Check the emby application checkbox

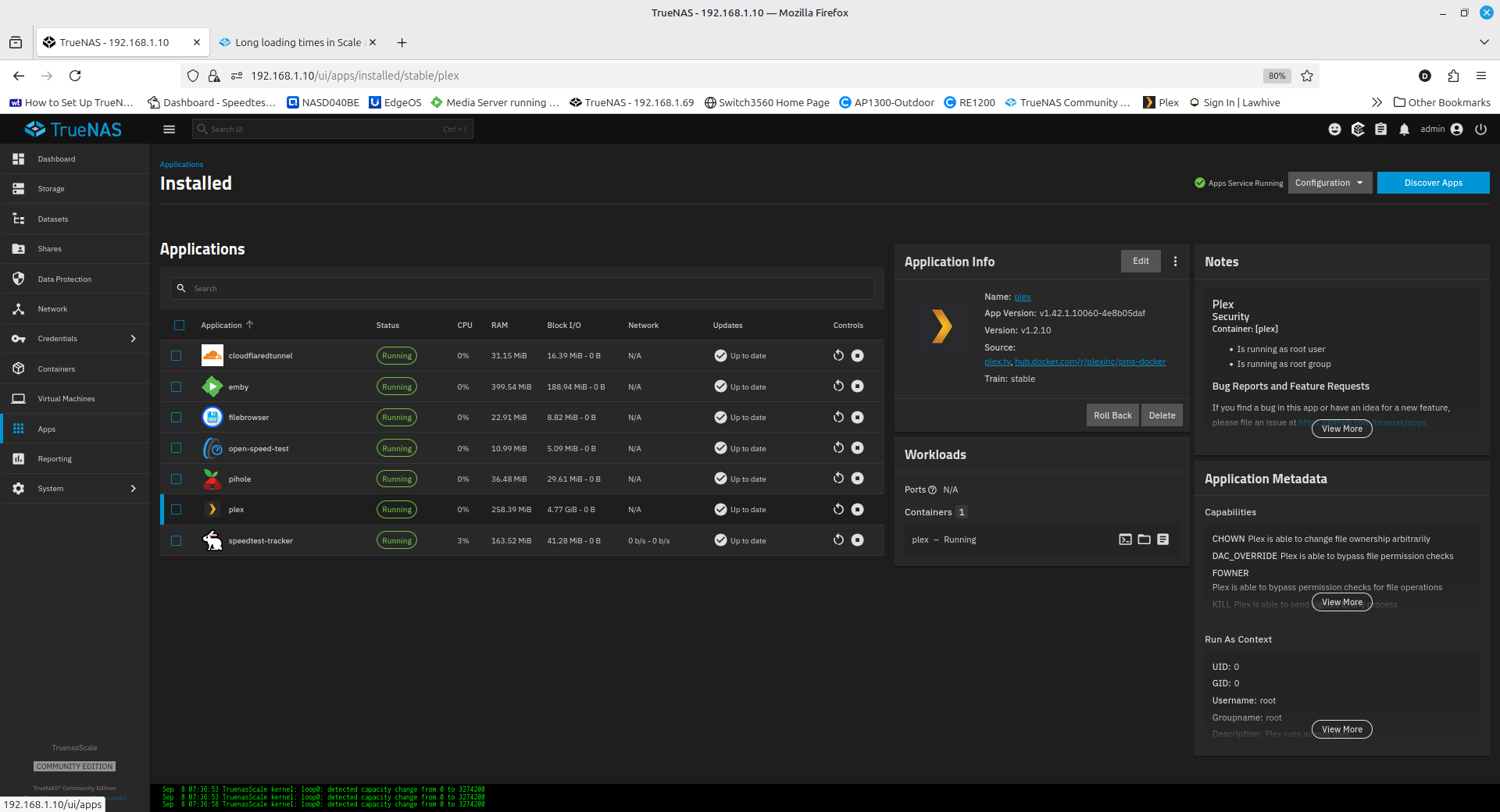[x=177, y=386]
